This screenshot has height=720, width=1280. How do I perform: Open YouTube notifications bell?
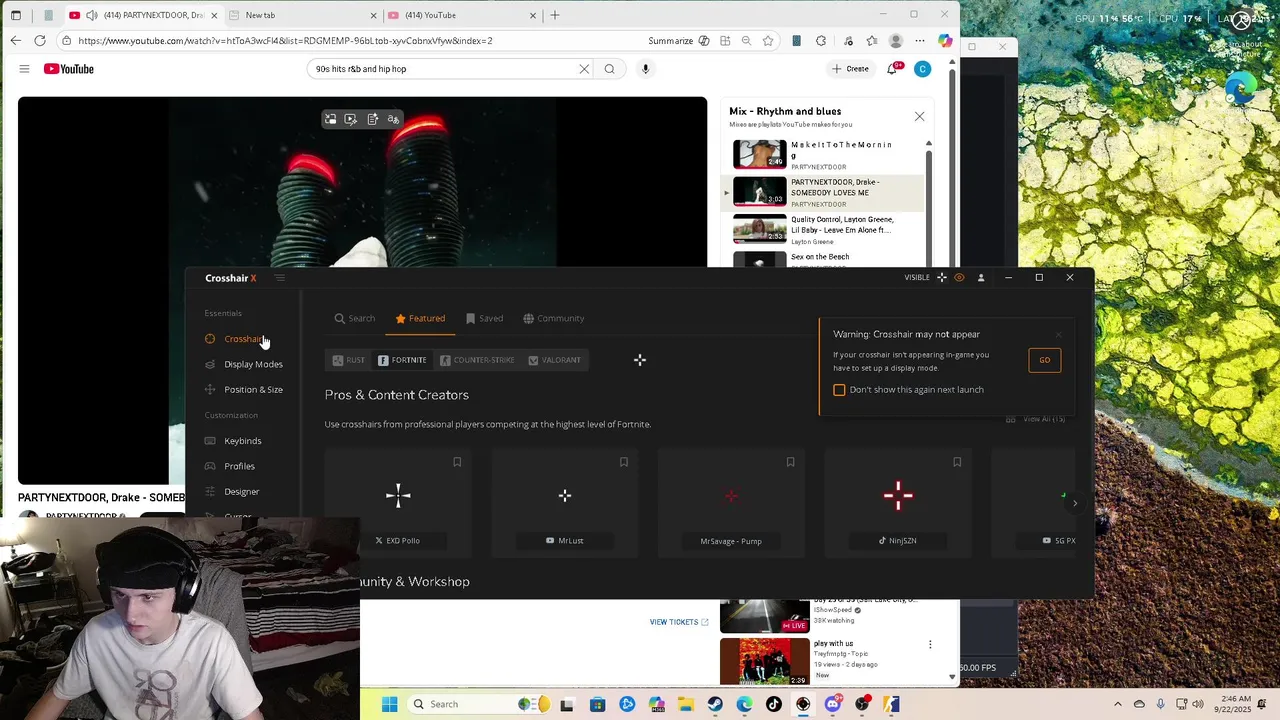(892, 69)
